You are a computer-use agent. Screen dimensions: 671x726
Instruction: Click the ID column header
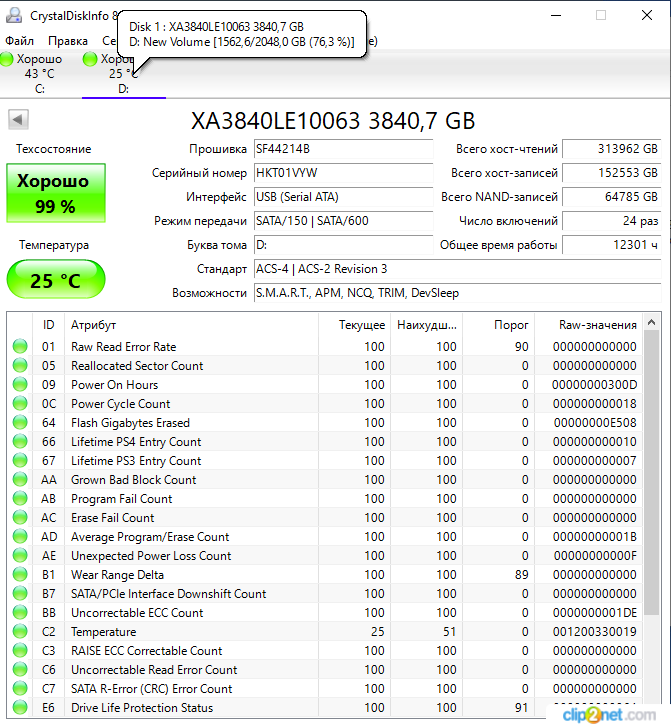[x=49, y=325]
